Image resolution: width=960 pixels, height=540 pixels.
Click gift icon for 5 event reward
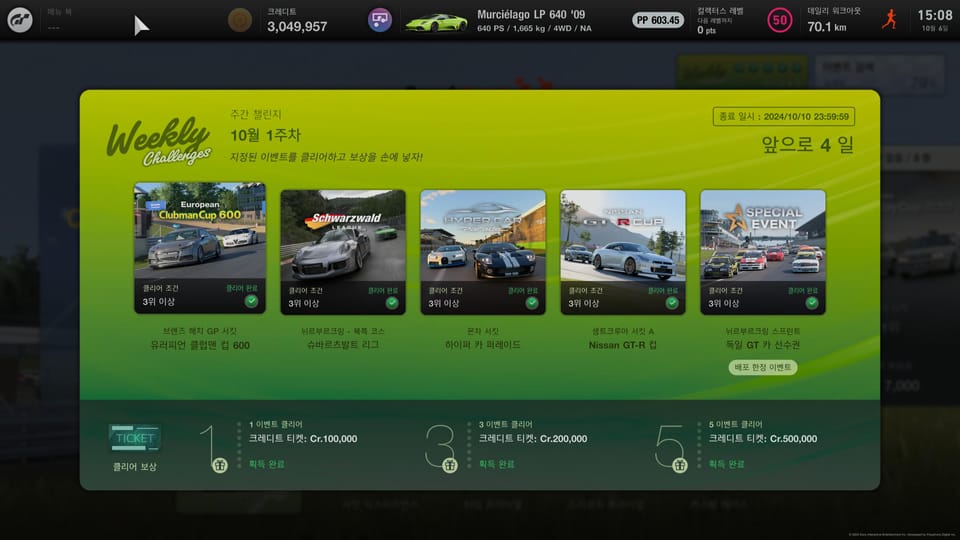point(680,465)
